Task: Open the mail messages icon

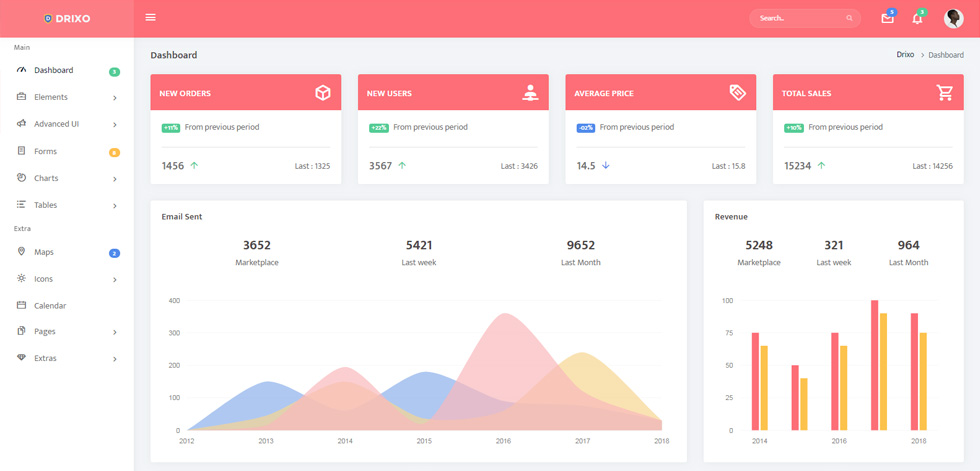Action: point(887,19)
